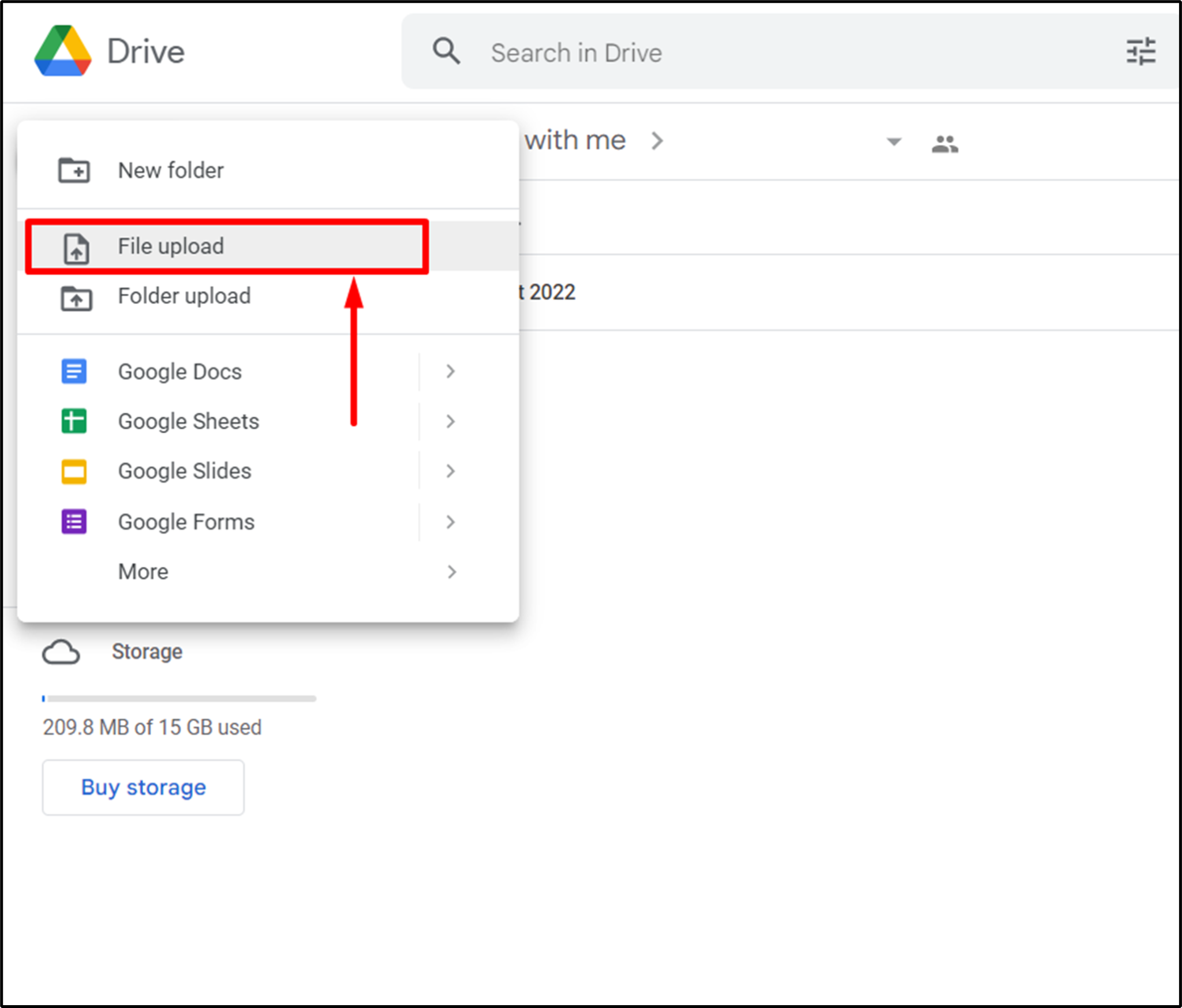This screenshot has width=1182, height=1008.
Task: Click the Buy storage button
Action: pos(143,787)
